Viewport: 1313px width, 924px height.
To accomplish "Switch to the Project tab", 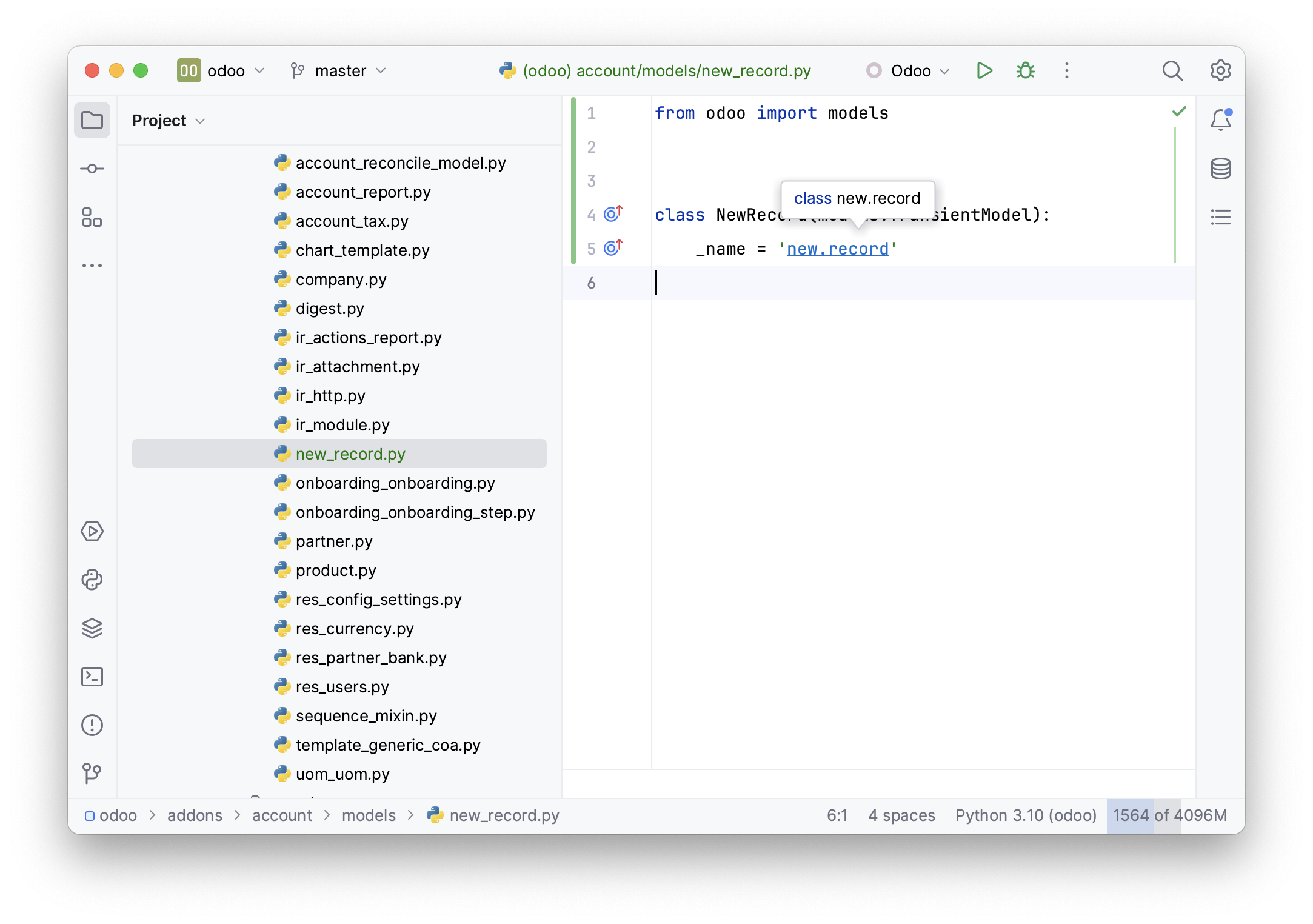I will coord(92,120).
